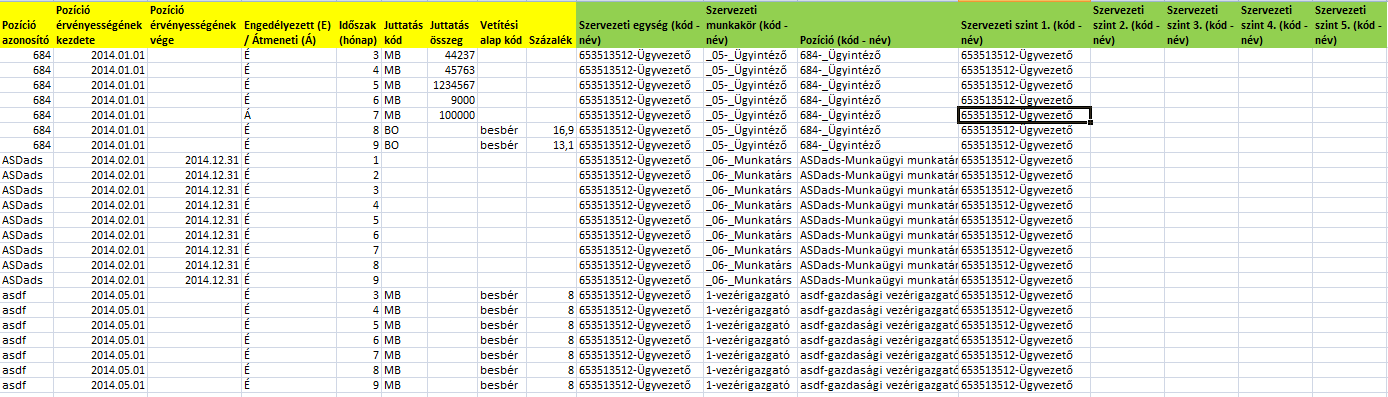
Task: Select the percent cell 16,9
Action: (551, 130)
